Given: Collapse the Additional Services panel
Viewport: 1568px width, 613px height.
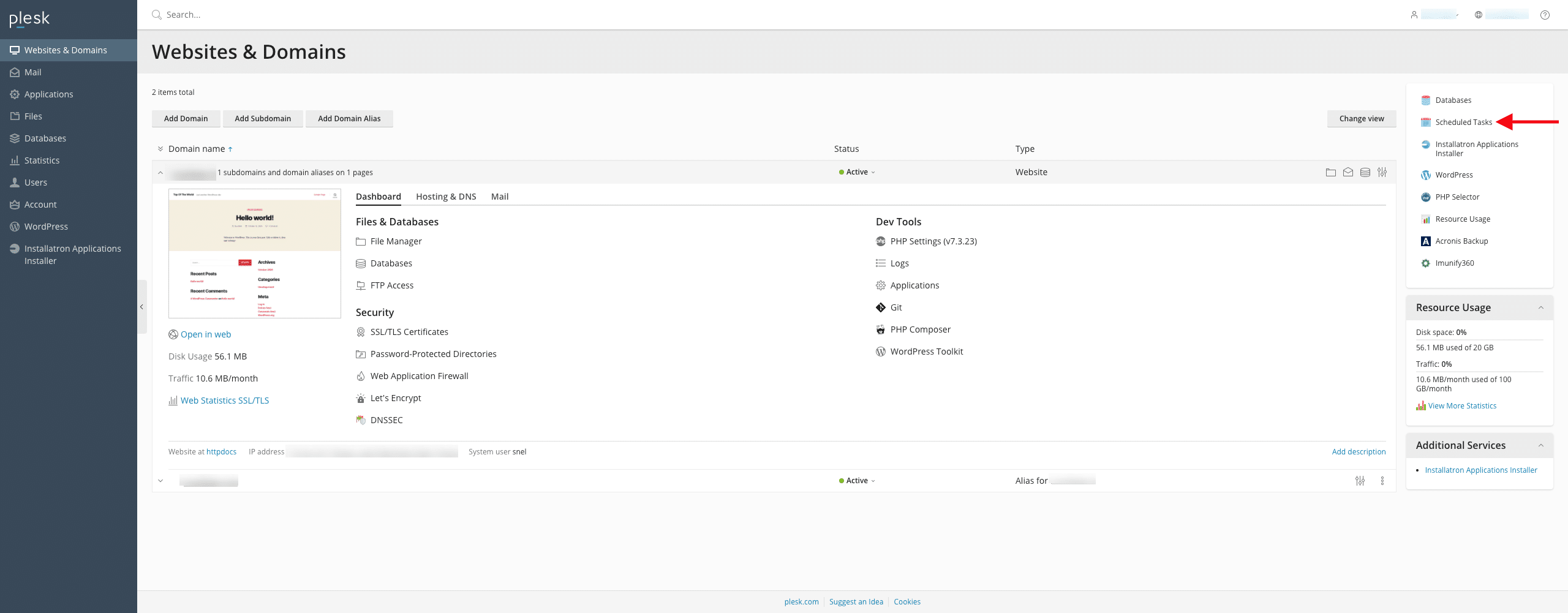Looking at the screenshot, I should 1541,445.
